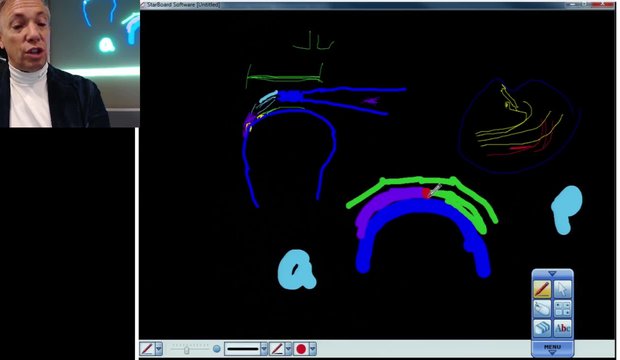This screenshot has width=620, height=360.
Task: Open the pen type dropdown arrow
Action: (x=159, y=349)
